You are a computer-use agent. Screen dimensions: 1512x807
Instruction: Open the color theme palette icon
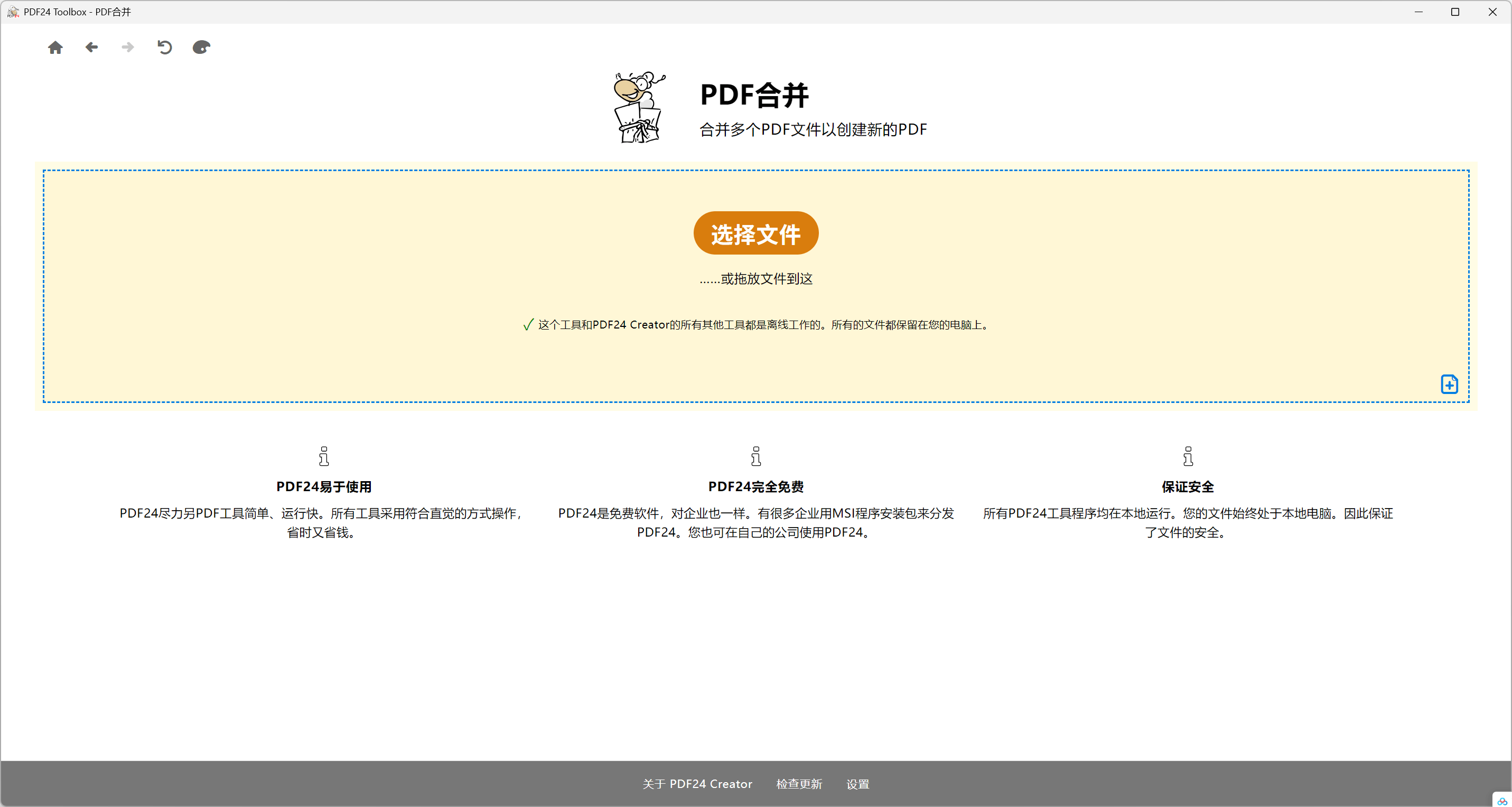click(x=201, y=47)
